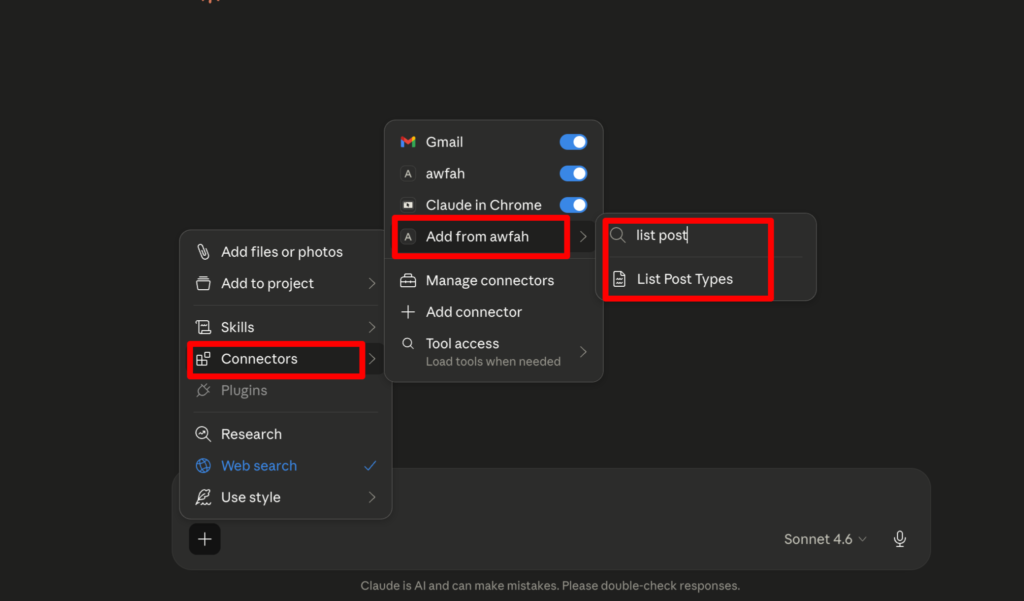Click the Gmail logo icon
Screen dimensions: 1024x601
pos(408,142)
